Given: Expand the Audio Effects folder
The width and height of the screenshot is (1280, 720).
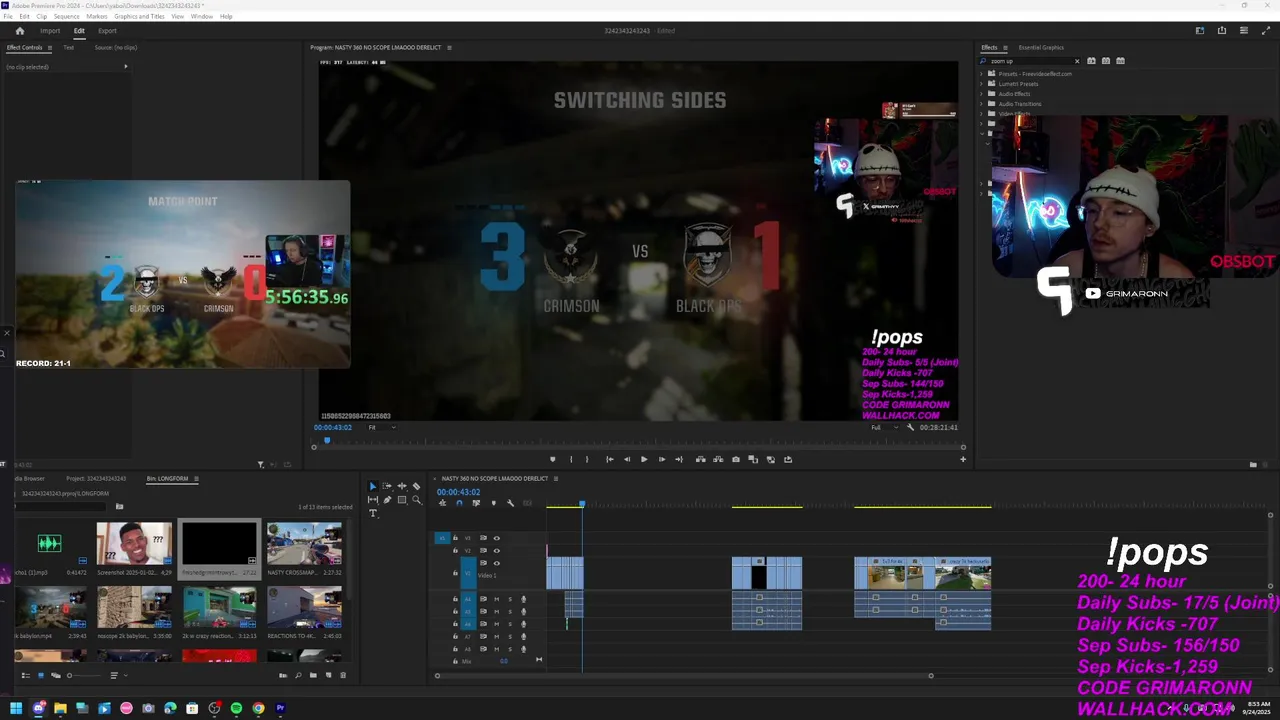Looking at the screenshot, I should [982, 94].
